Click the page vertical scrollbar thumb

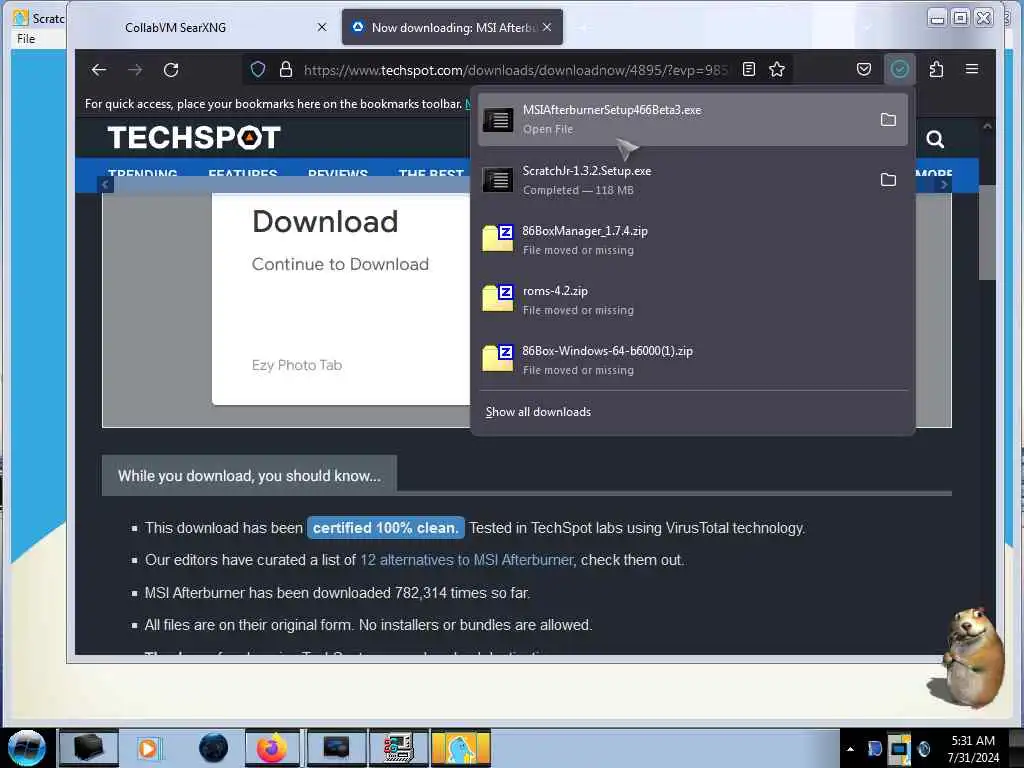click(987, 232)
